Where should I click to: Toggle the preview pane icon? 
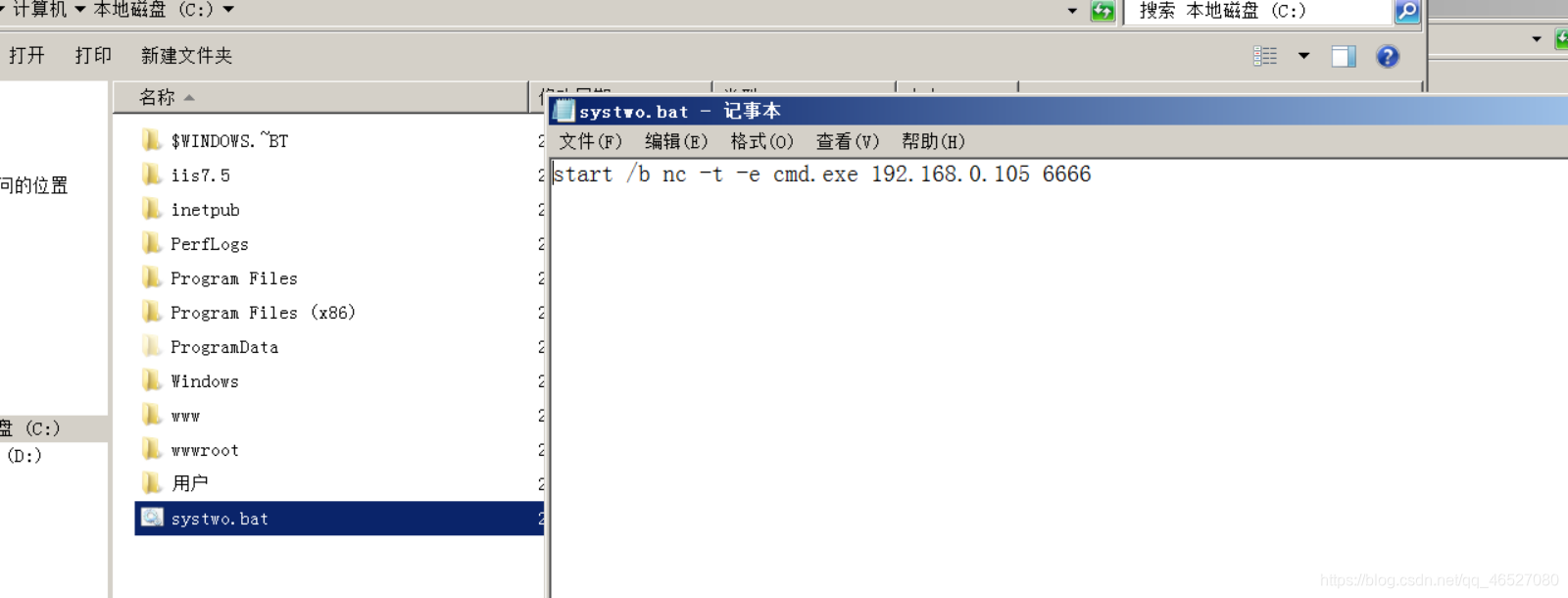(x=1344, y=56)
